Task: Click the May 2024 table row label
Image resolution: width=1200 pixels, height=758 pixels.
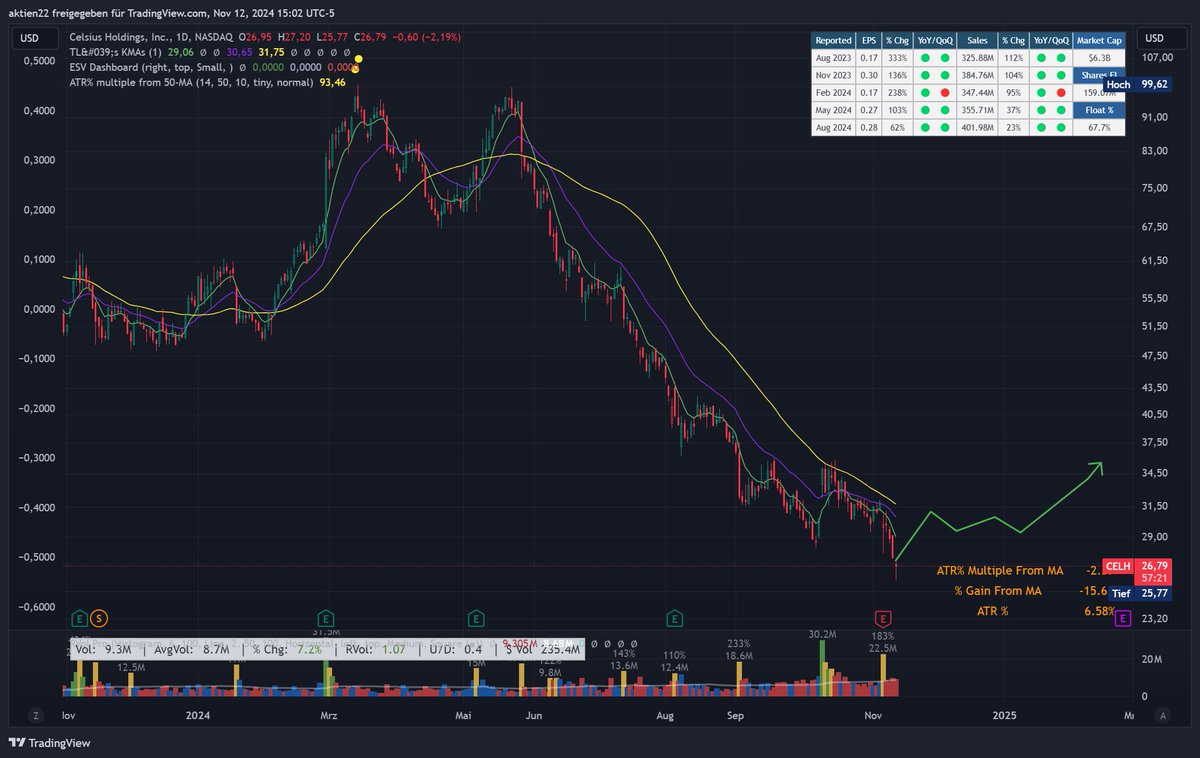Action: coord(833,110)
